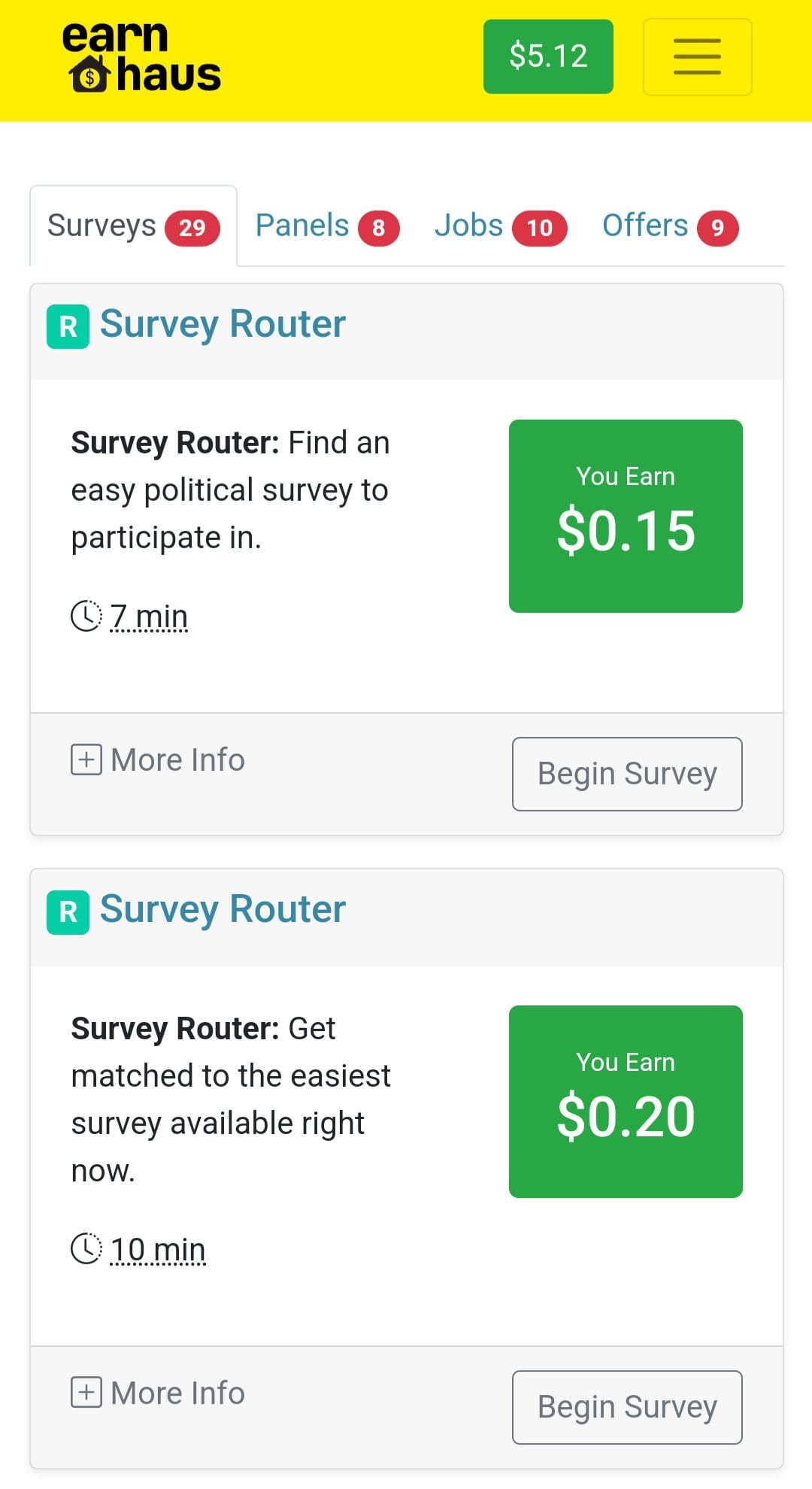Click the earn haus logo

coord(142,57)
